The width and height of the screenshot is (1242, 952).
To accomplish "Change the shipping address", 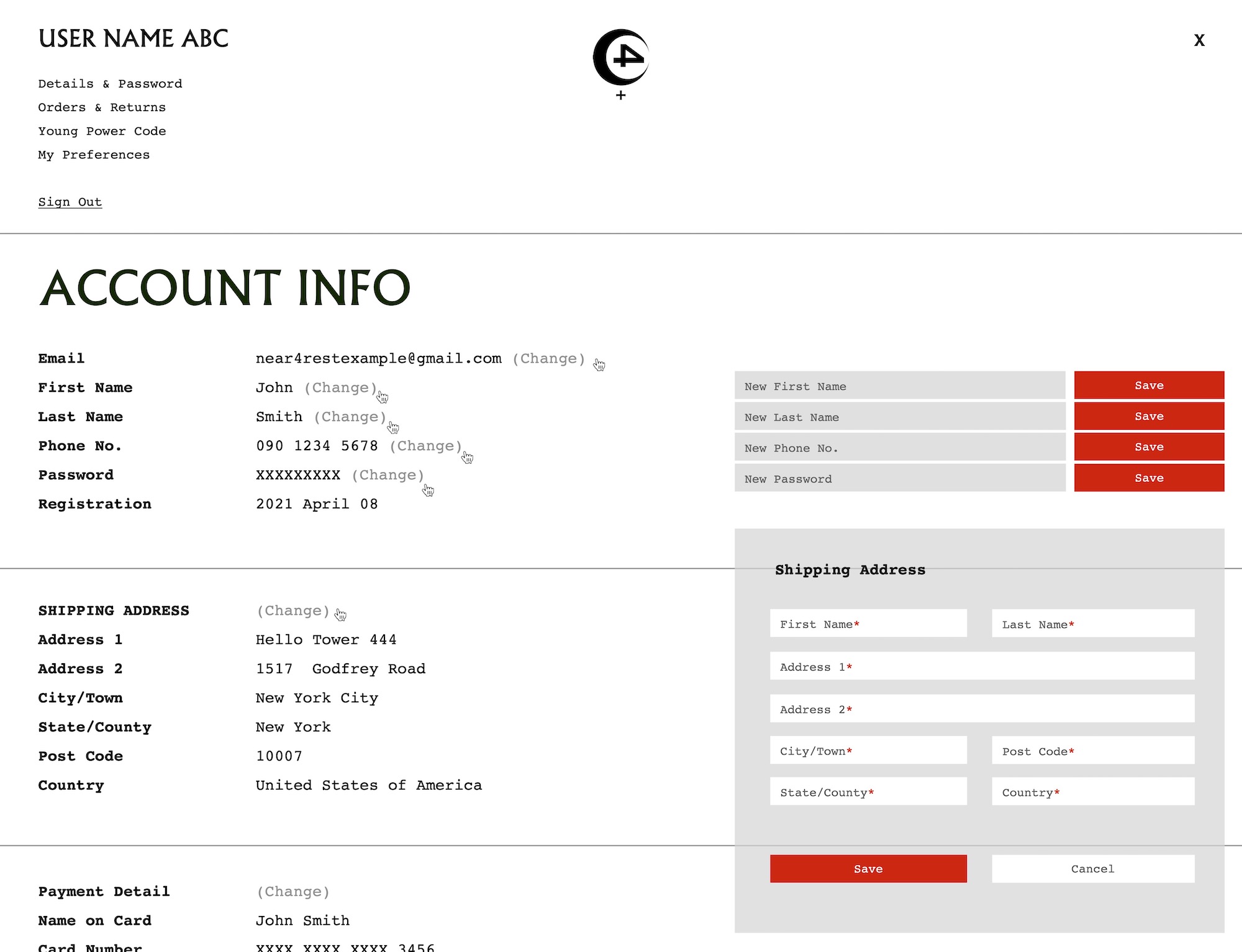I will (293, 610).
